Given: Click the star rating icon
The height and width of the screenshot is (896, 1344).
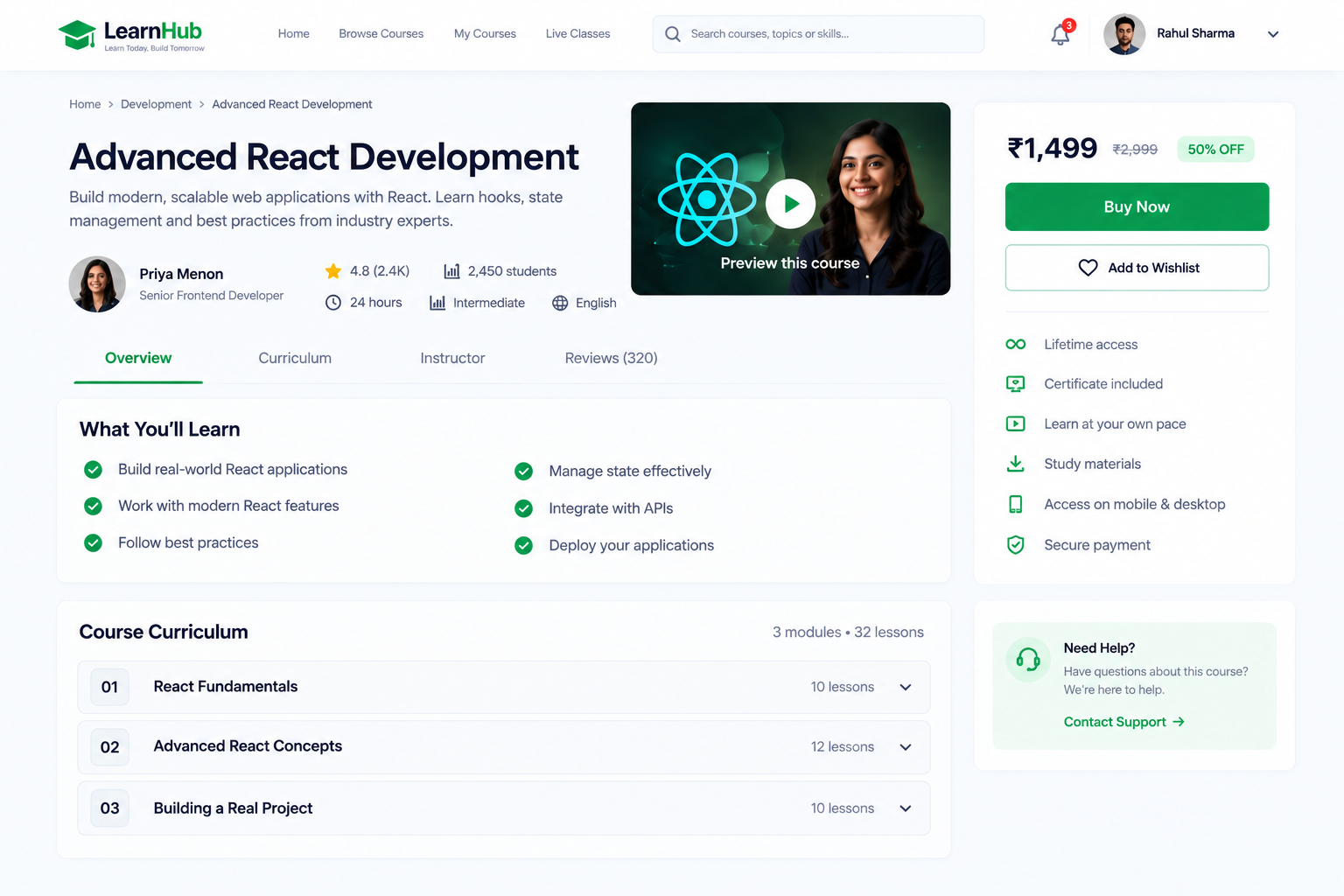Looking at the screenshot, I should tap(333, 271).
